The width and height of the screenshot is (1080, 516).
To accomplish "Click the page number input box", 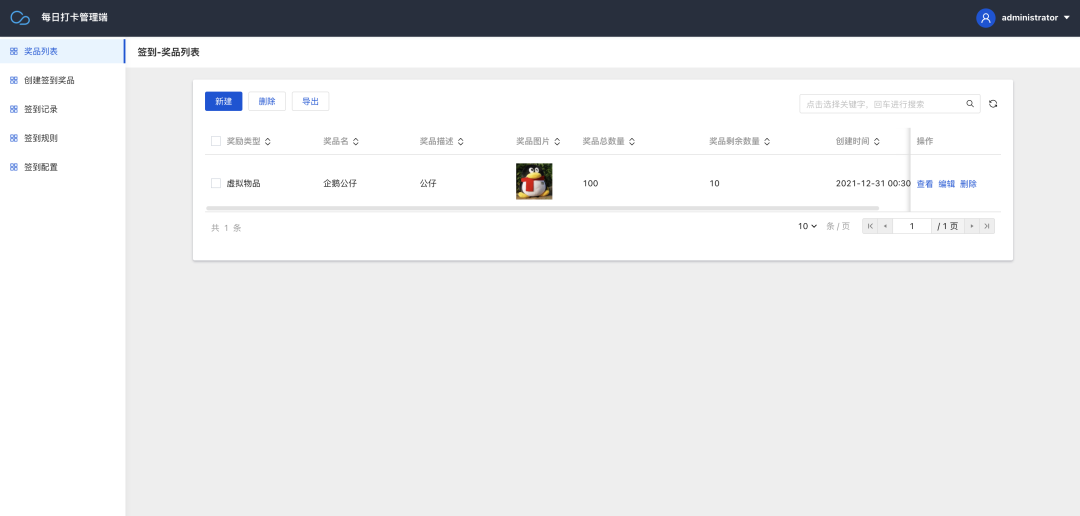I will coord(912,226).
